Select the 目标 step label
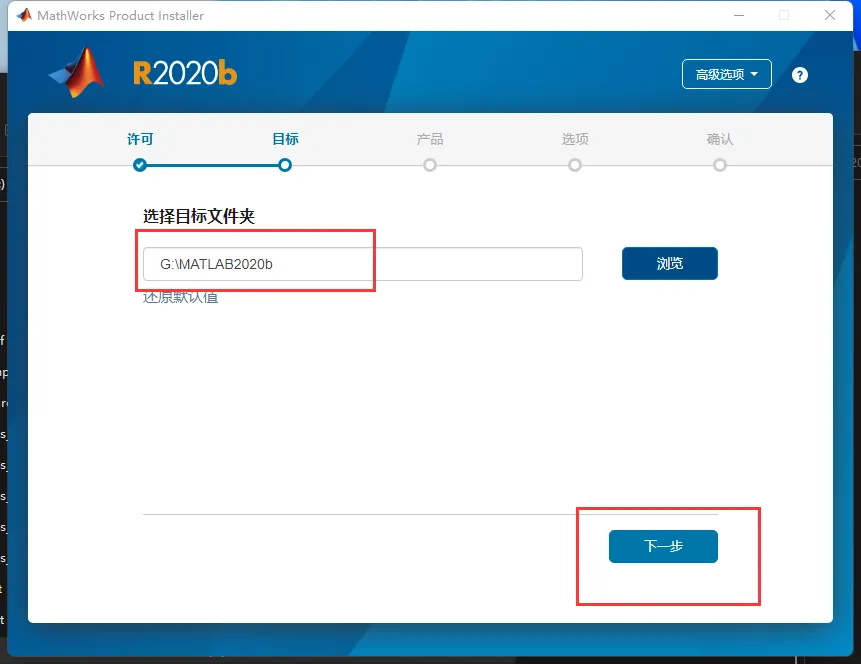The height and width of the screenshot is (664, 861). (x=285, y=139)
